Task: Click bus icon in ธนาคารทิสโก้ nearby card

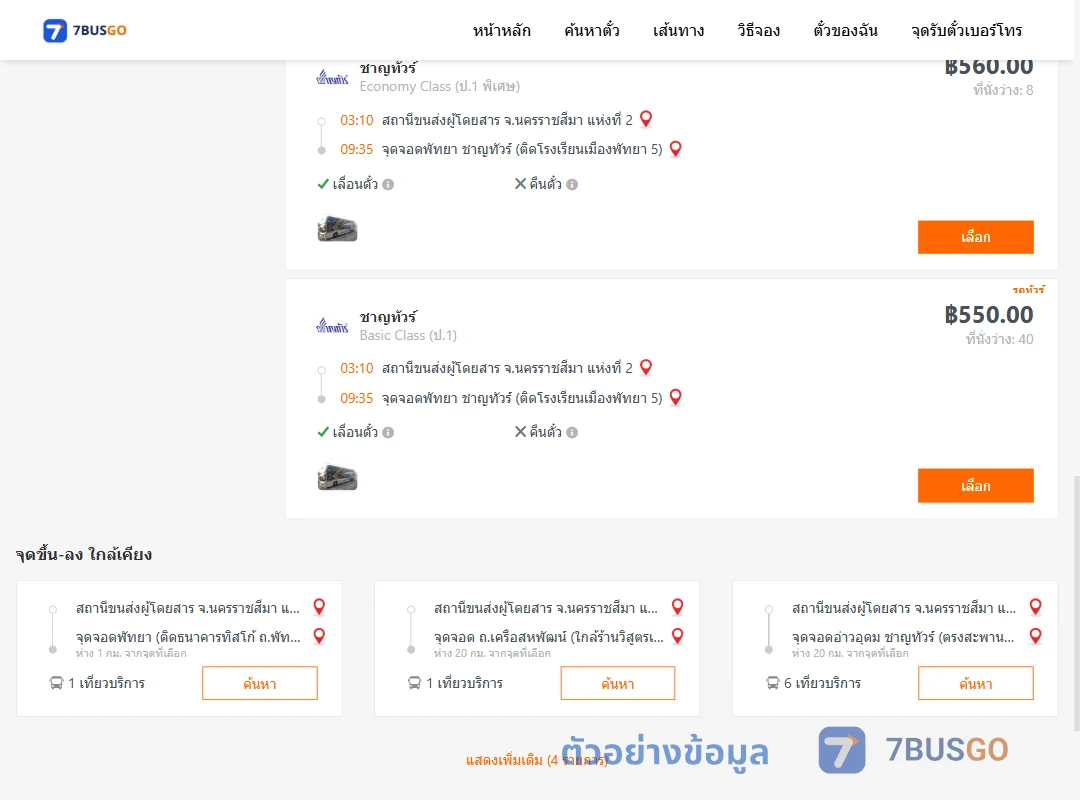Action: point(56,683)
